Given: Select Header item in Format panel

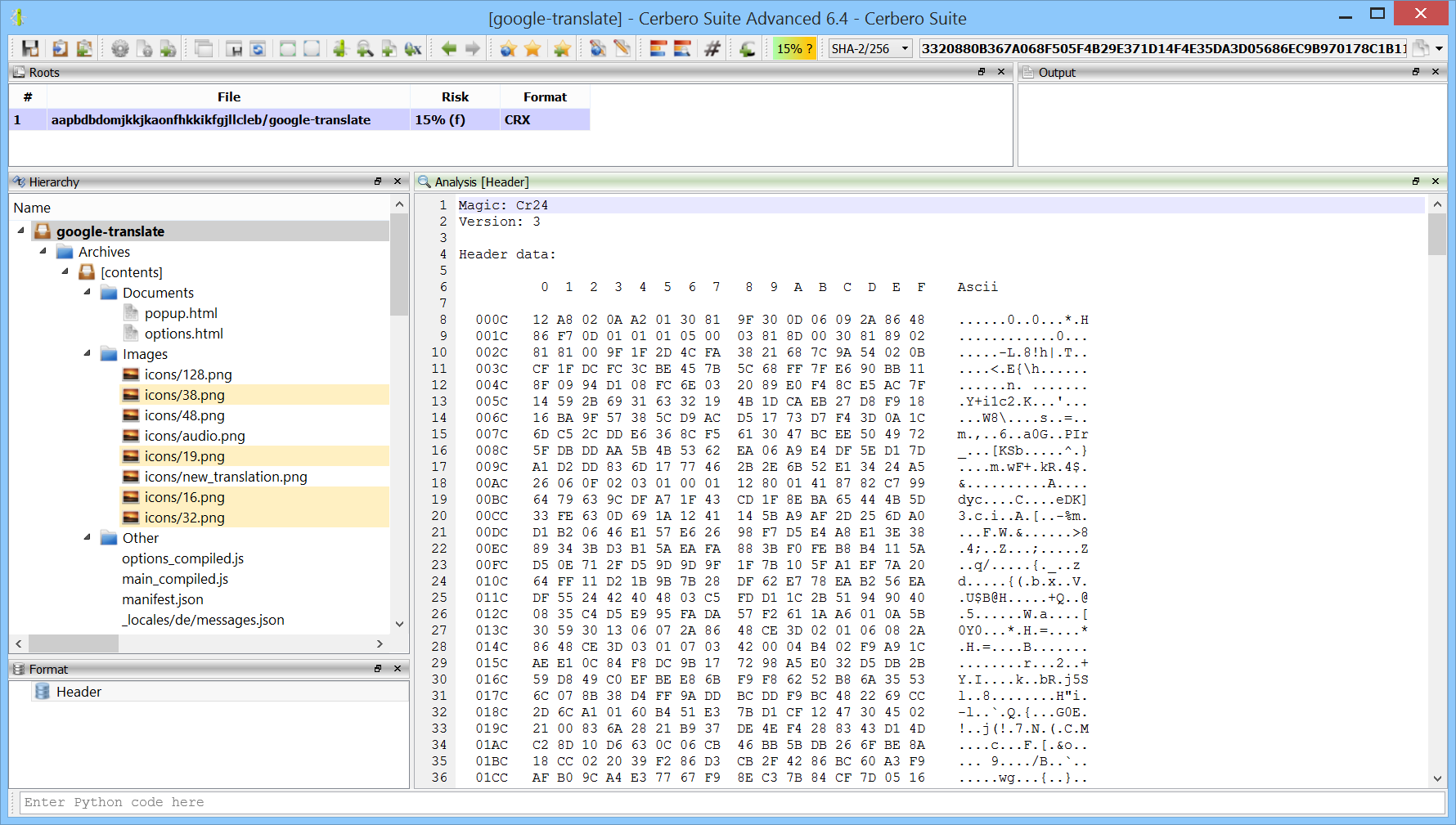Looking at the screenshot, I should click(x=79, y=692).
